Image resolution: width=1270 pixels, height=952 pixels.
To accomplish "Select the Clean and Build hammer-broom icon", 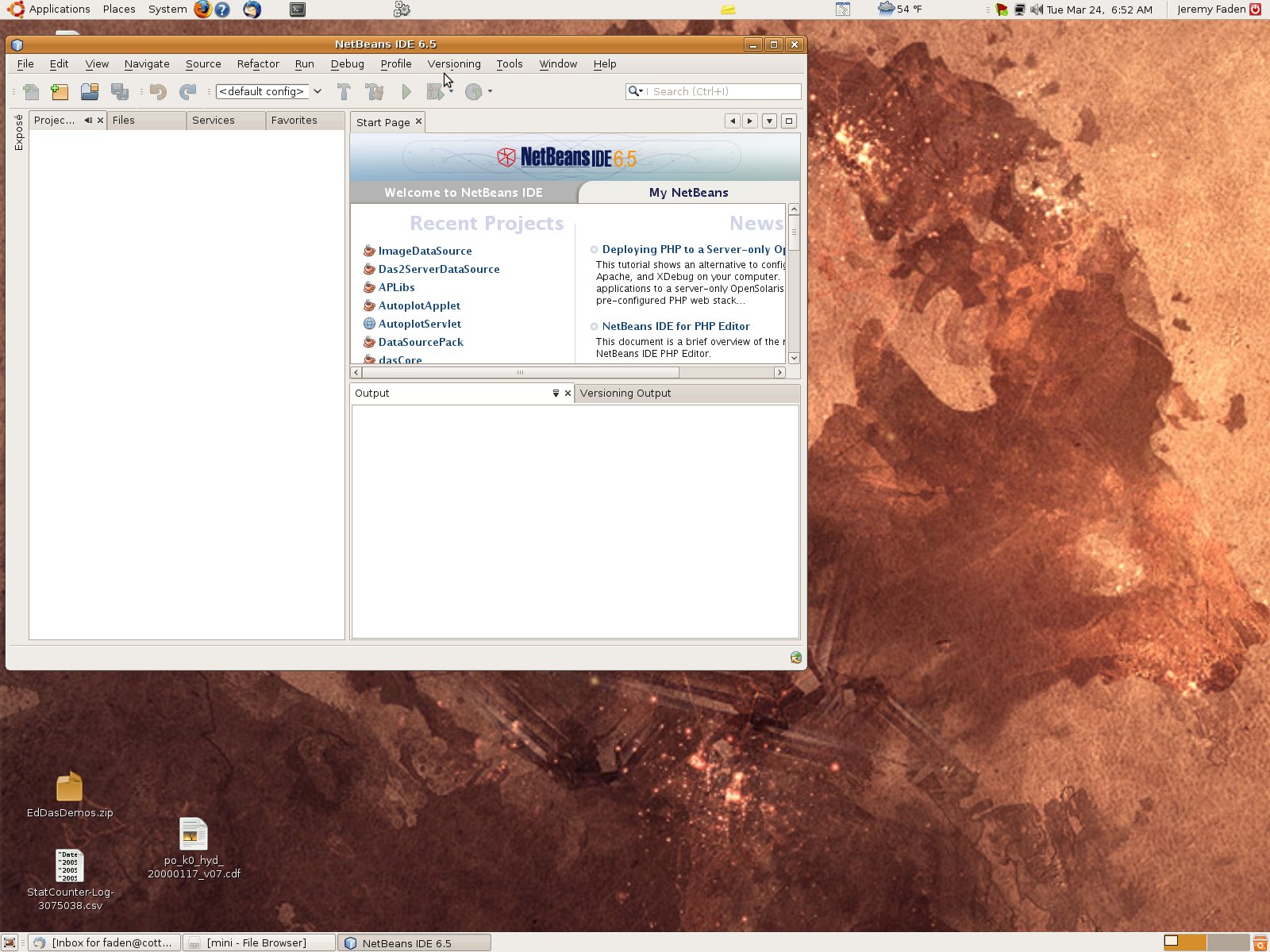I will coord(373,91).
